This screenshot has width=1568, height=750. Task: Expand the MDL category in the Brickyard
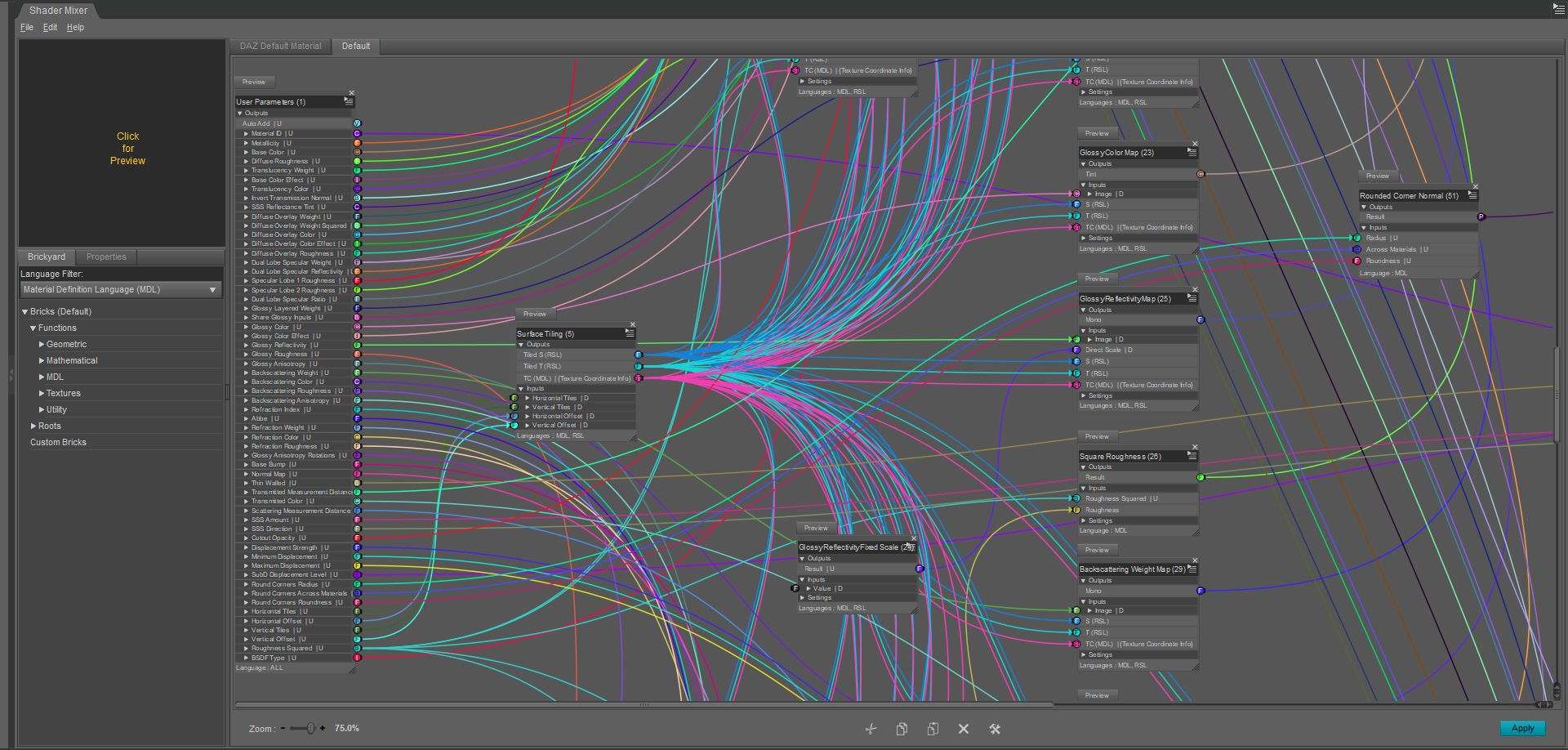(42, 377)
